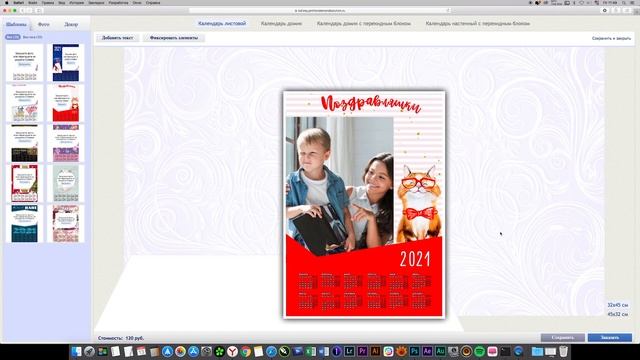This screenshot has width=640, height=360.
Task: Pick the purple and pink template thumbnail
Action: click(x=66, y=143)
